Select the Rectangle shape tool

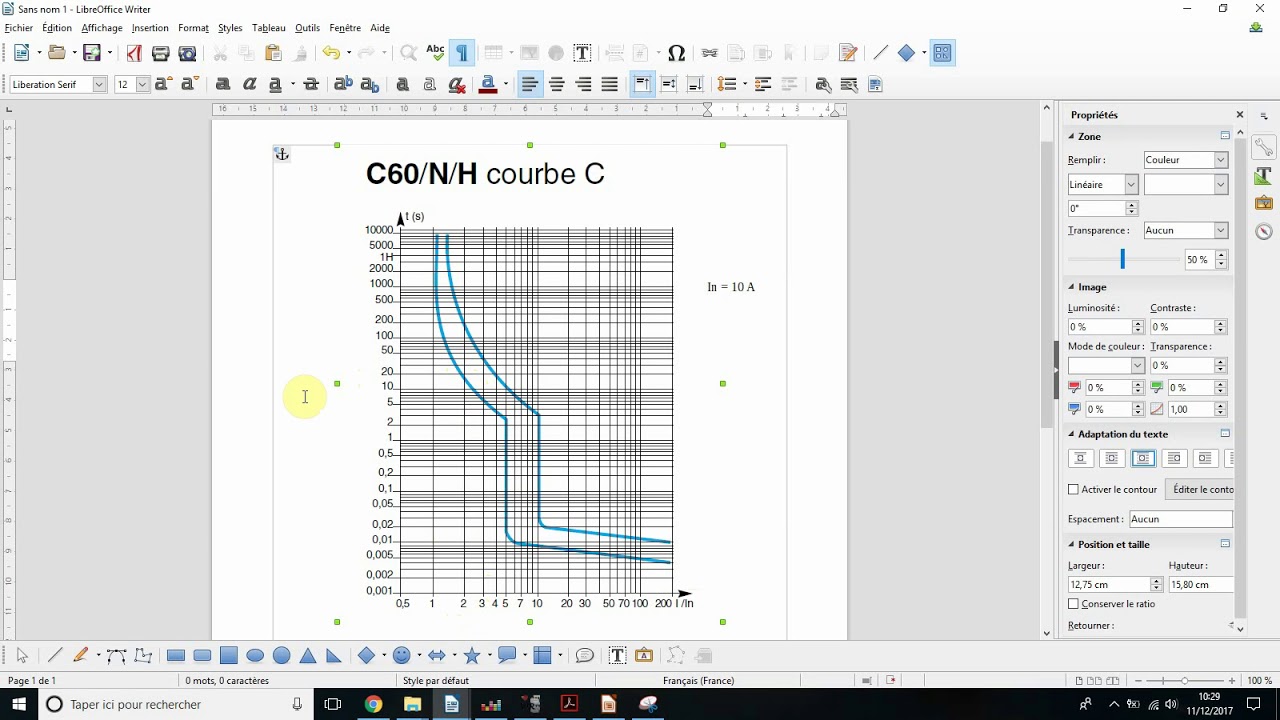tap(176, 656)
